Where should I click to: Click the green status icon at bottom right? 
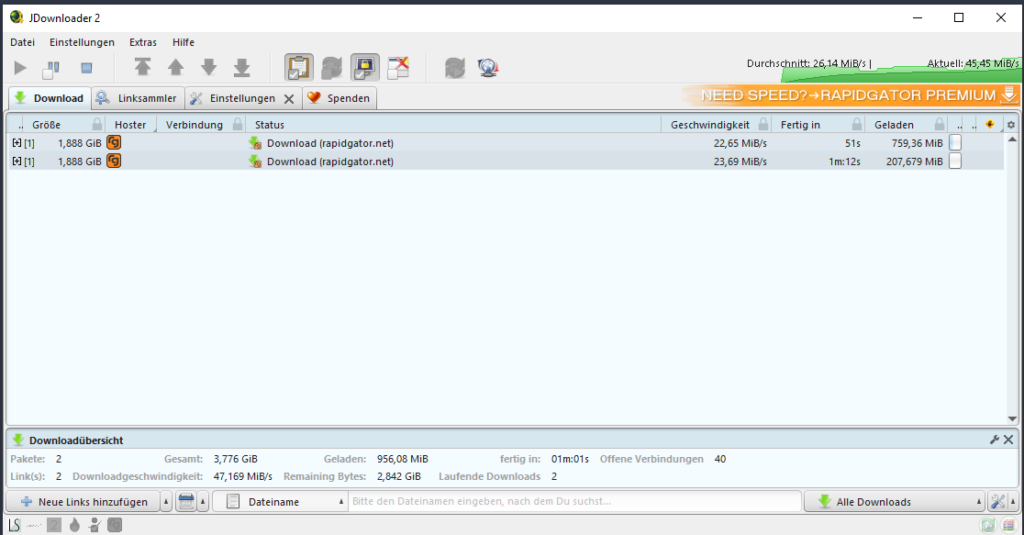[987, 525]
